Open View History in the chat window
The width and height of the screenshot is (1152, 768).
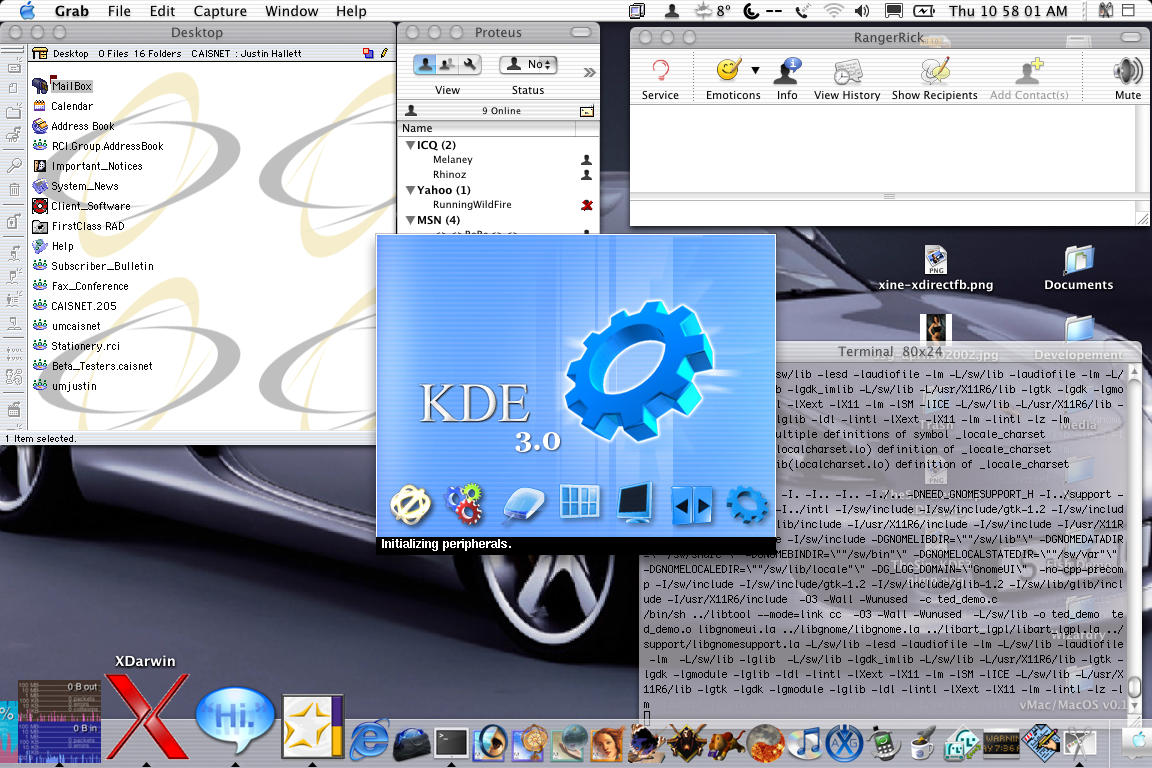(846, 79)
